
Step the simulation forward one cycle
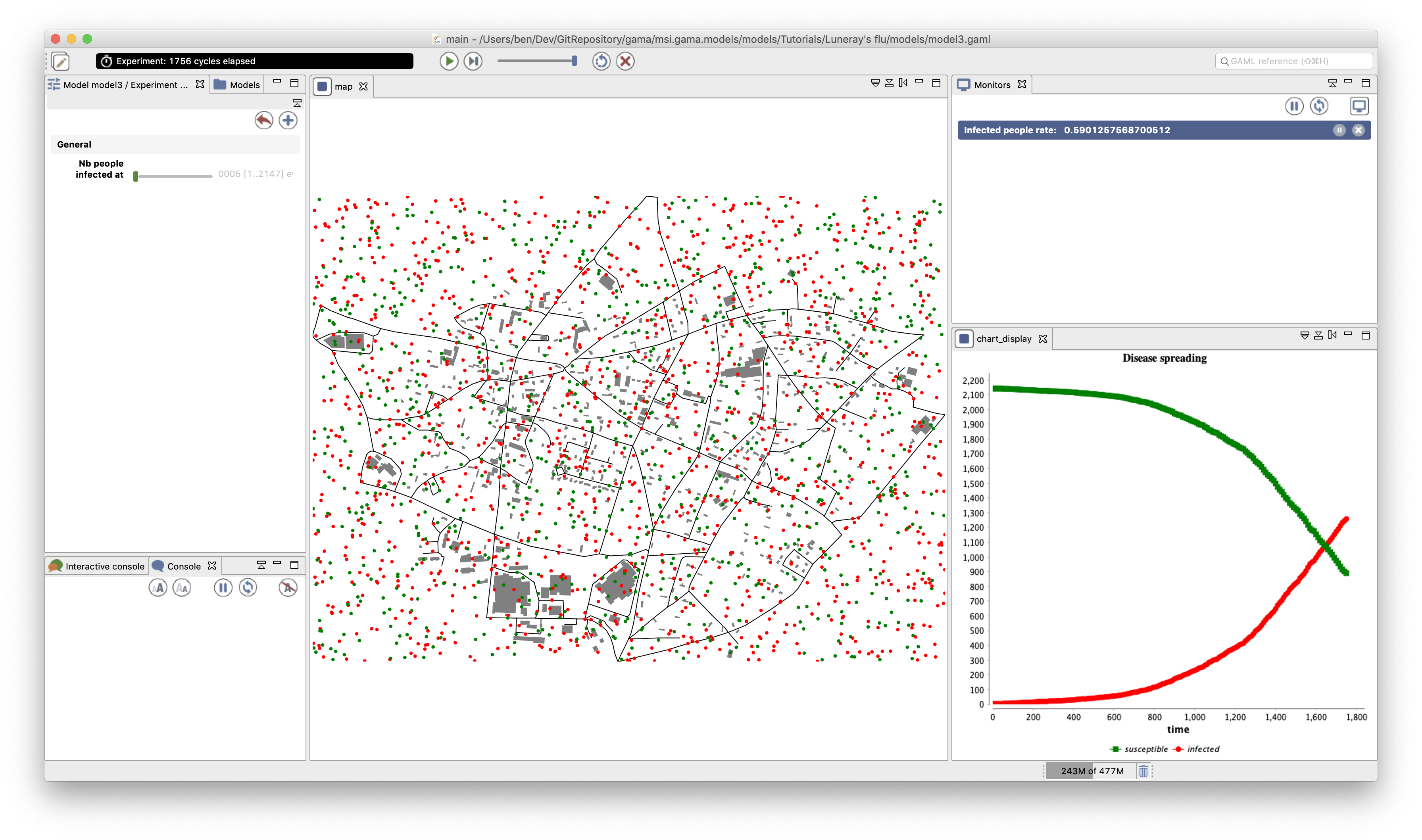click(x=473, y=61)
